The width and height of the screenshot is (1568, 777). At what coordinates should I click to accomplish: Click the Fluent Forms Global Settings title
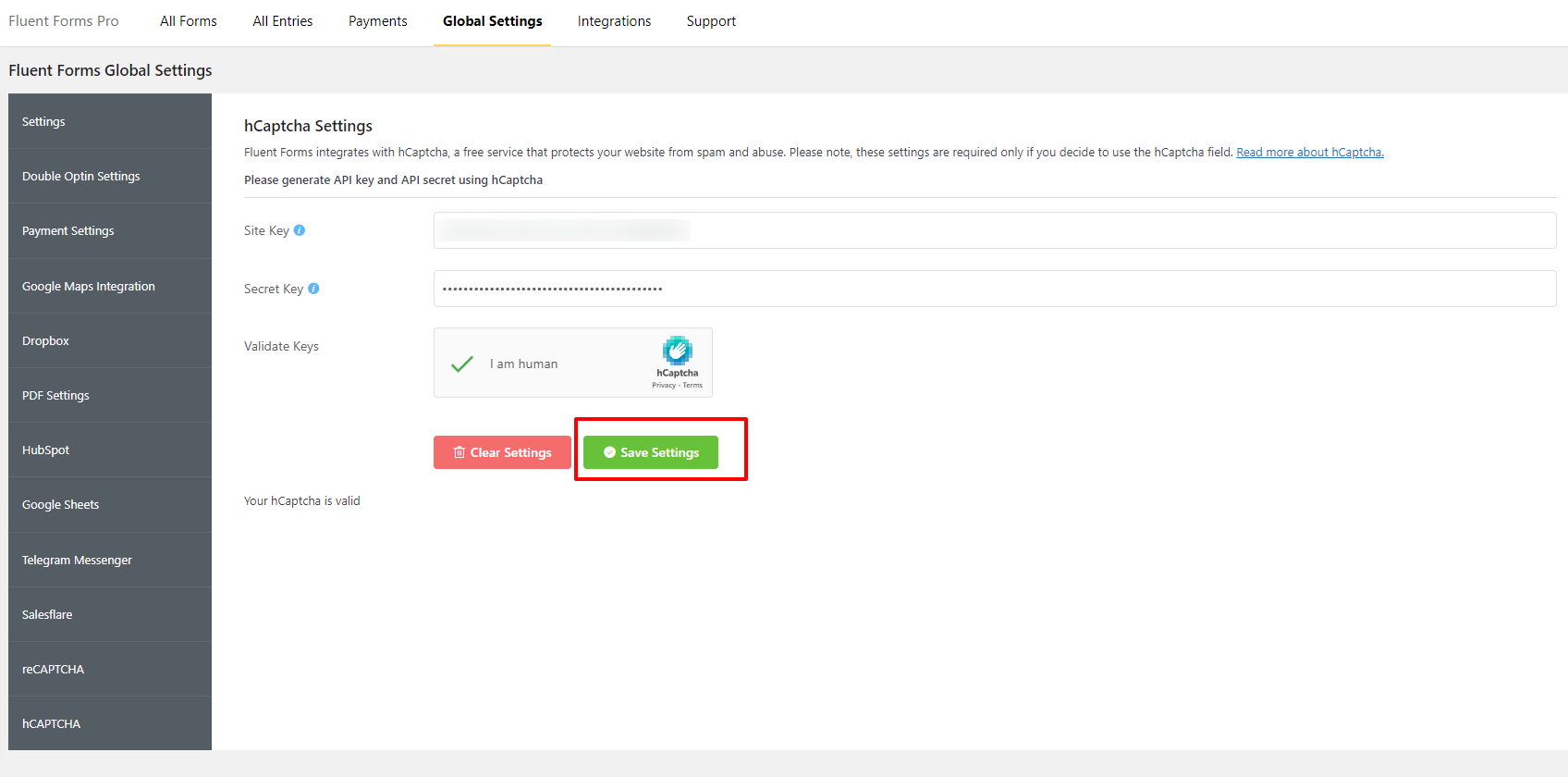[x=110, y=70]
